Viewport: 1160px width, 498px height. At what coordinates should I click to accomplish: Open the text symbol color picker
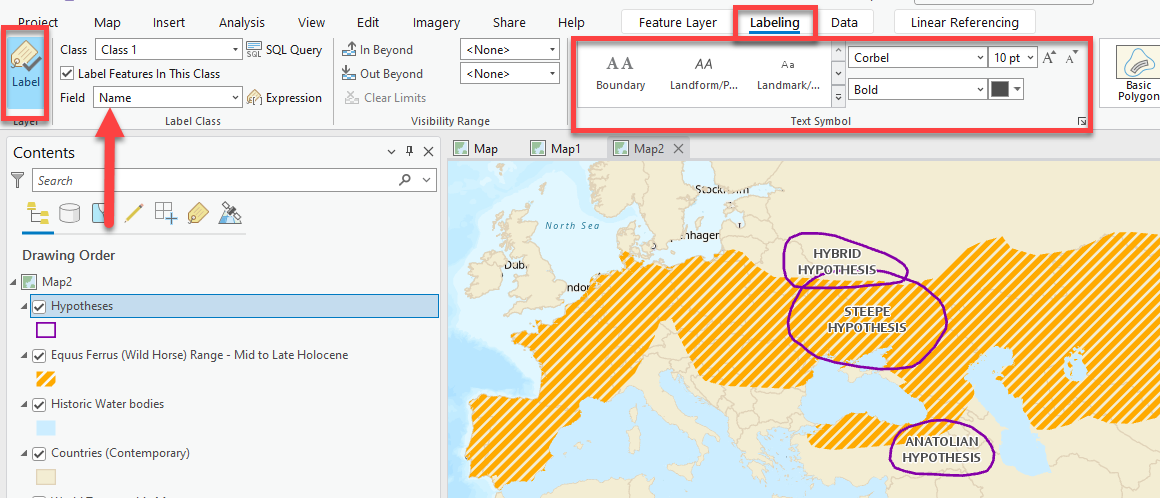click(1006, 90)
